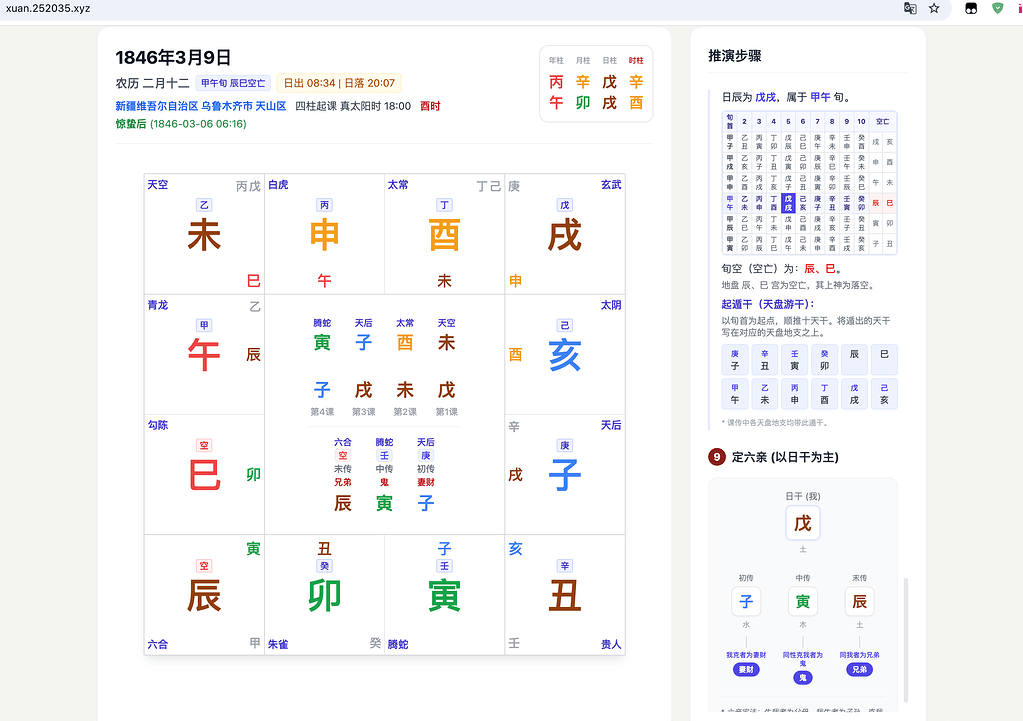This screenshot has height=721, width=1023.
Task: Select the 月柱 column in pillars card
Action: coord(583,84)
